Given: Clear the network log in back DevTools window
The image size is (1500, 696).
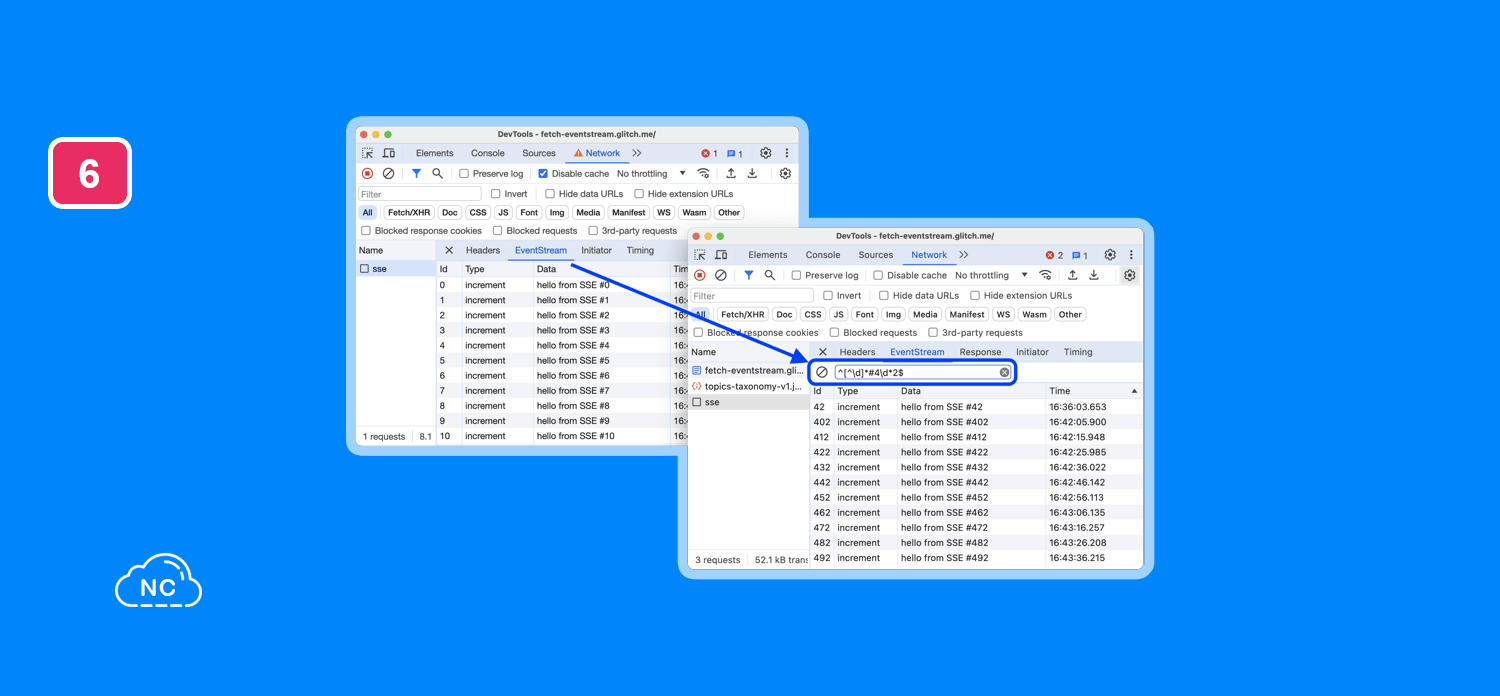Looking at the screenshot, I should click(388, 173).
